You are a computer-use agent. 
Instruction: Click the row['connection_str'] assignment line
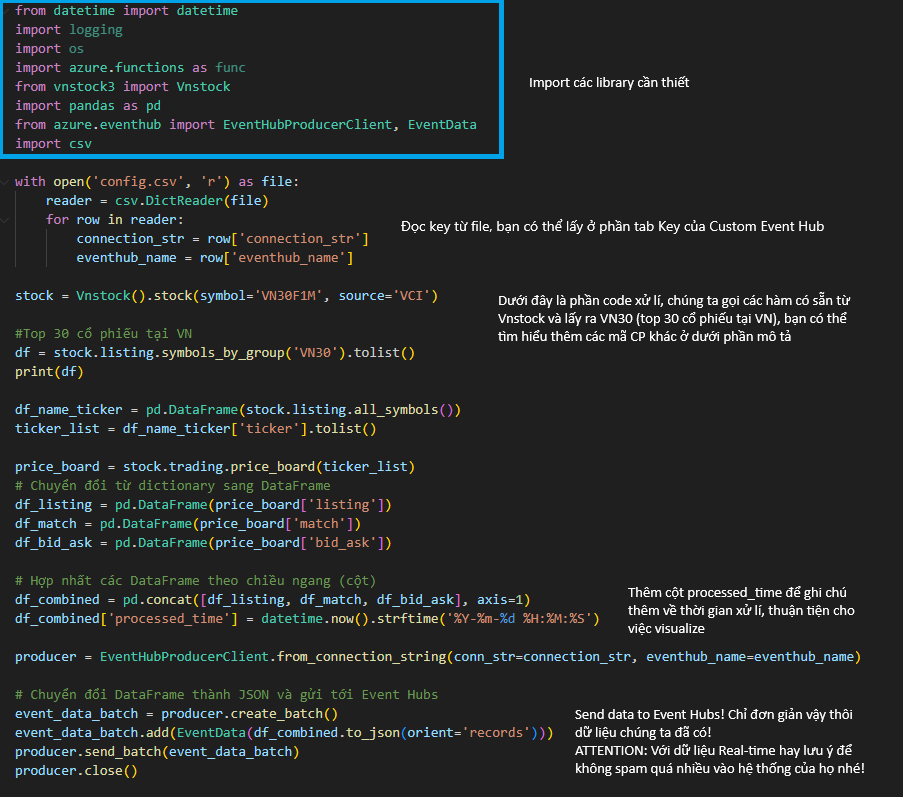(222, 238)
